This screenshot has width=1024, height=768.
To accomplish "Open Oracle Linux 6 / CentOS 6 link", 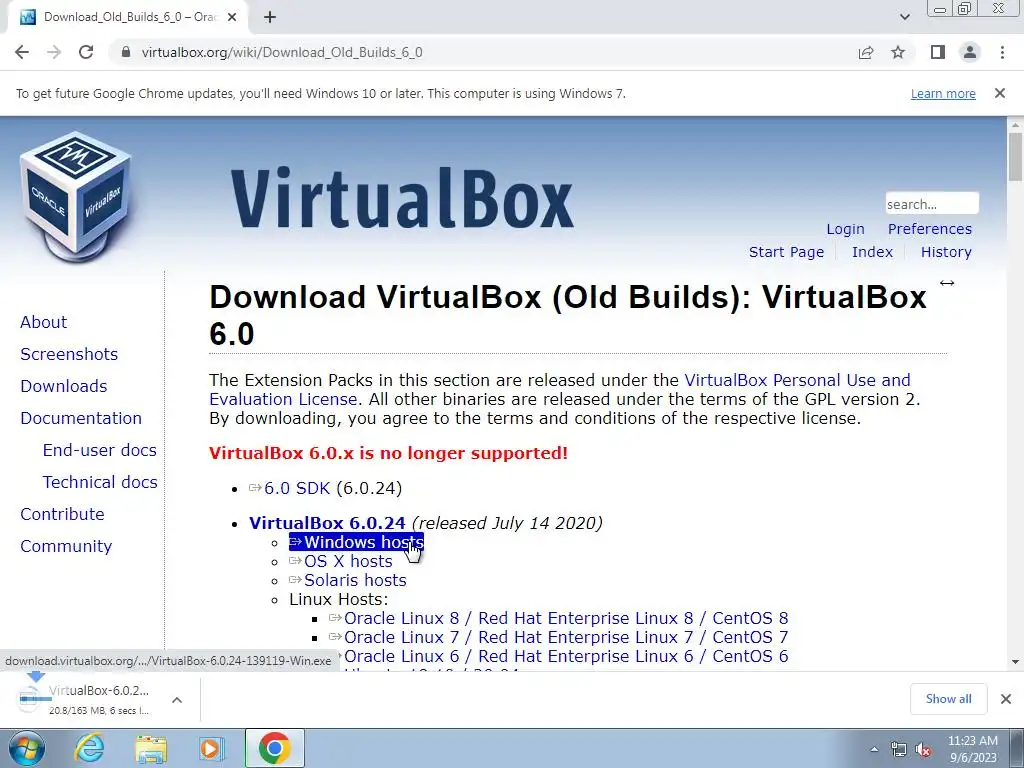I will coord(566,656).
